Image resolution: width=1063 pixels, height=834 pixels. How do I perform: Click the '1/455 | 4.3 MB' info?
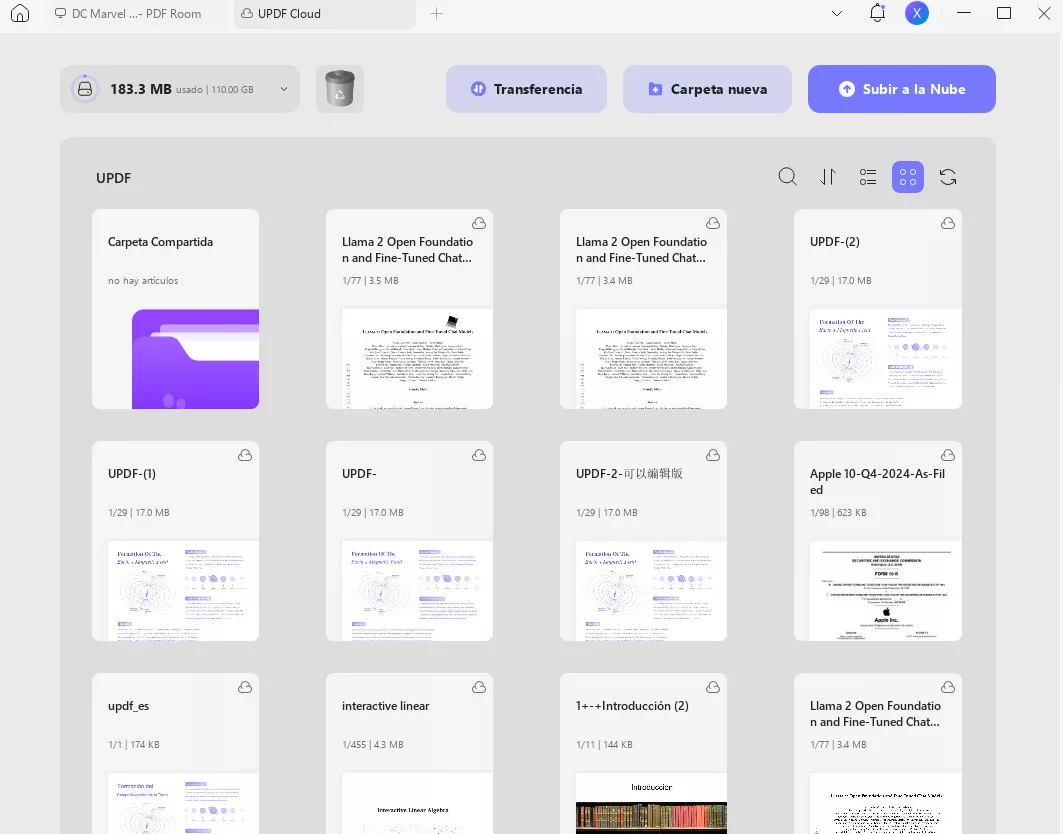click(372, 744)
